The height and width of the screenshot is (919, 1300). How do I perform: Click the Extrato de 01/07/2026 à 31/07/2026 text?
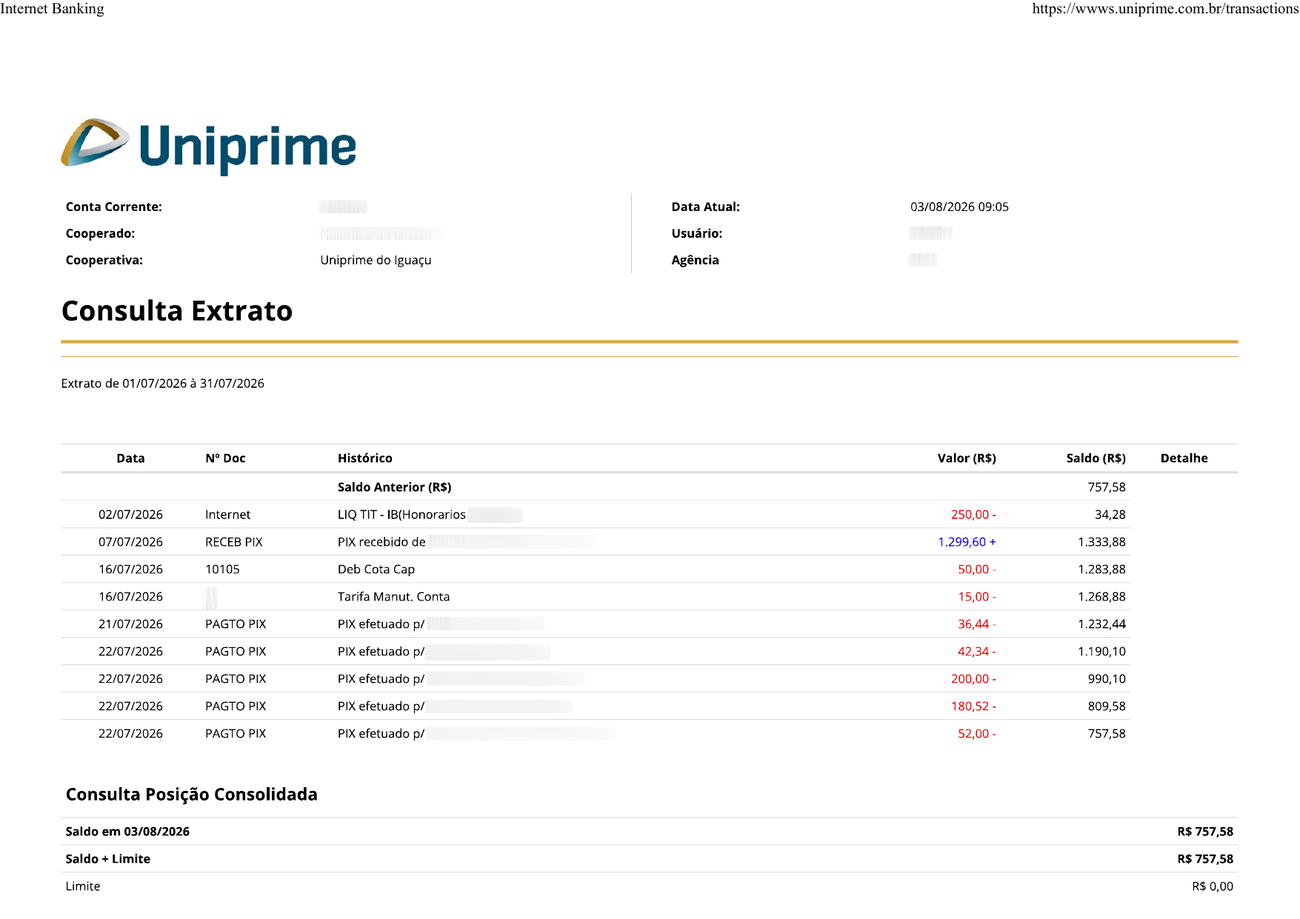pyautogui.click(x=163, y=383)
